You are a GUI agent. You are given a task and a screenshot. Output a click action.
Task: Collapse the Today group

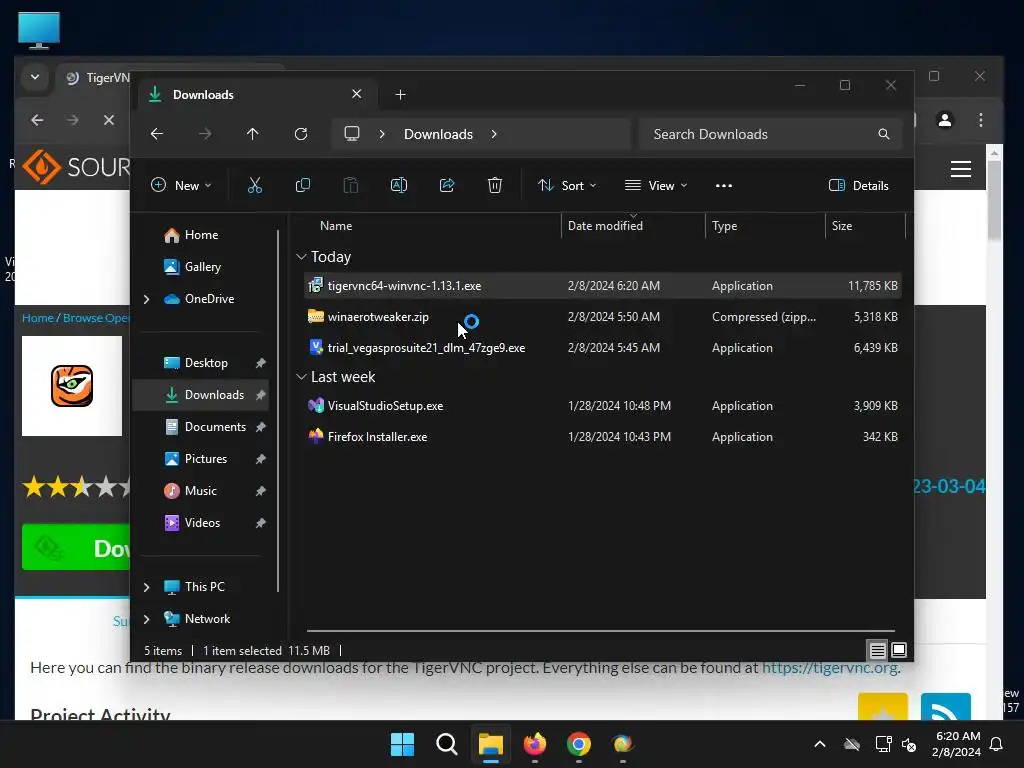tap(301, 257)
